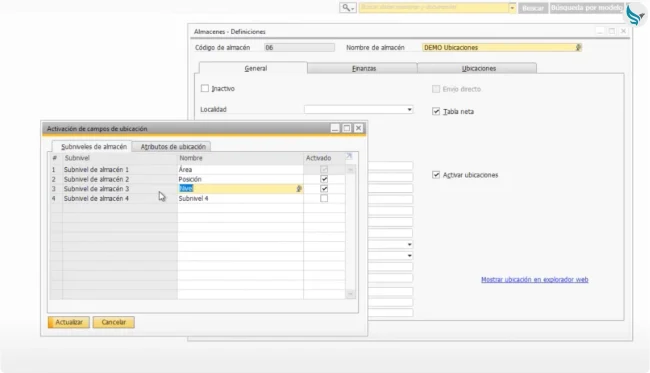Open the search field dropdown arrow
The image size is (650, 373).
512,8
